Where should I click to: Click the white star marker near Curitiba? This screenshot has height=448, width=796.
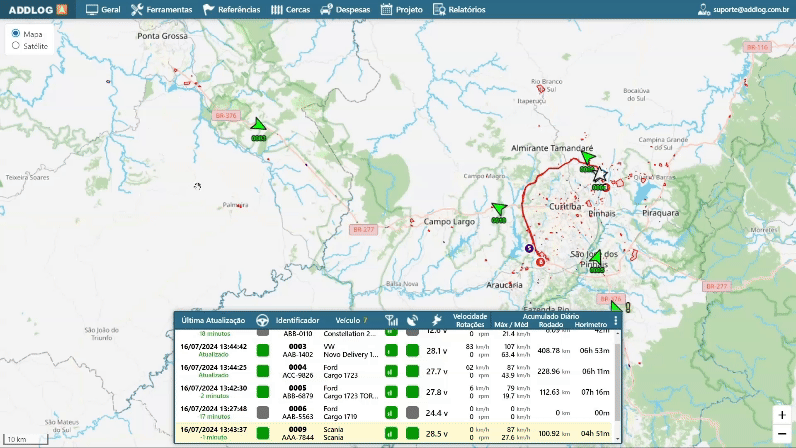600,175
